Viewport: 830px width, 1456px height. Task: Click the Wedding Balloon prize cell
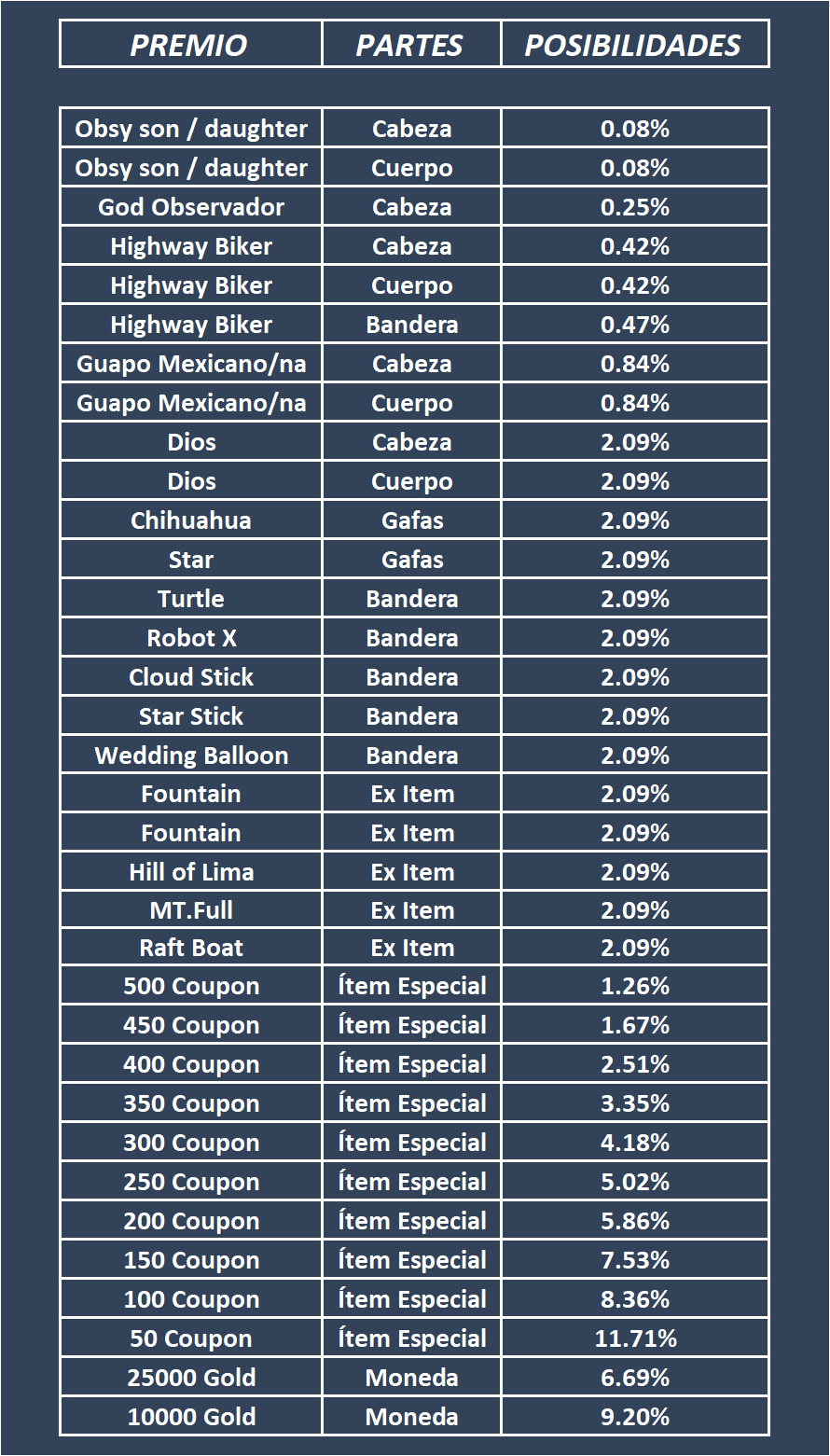click(x=191, y=756)
